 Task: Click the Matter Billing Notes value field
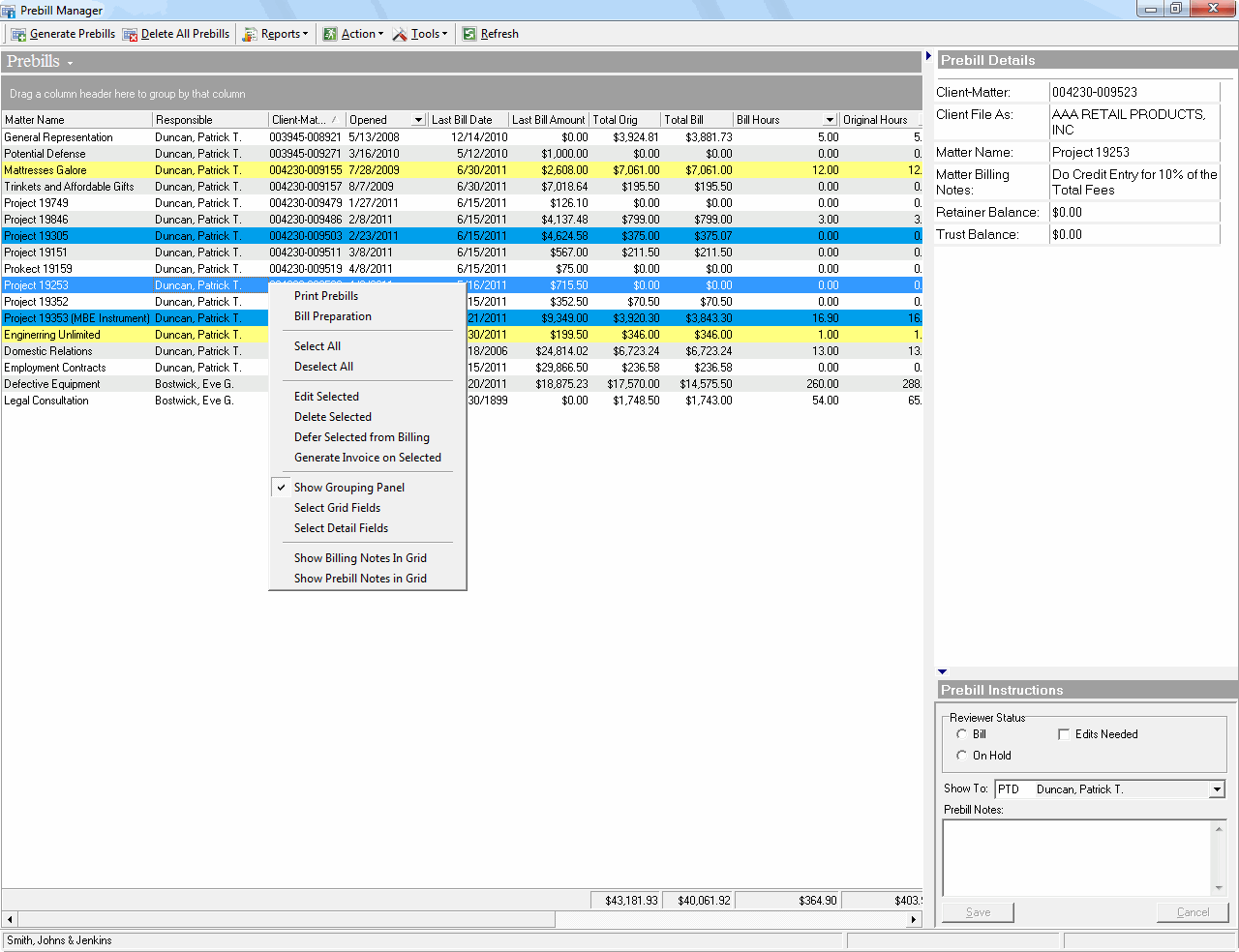1134,182
